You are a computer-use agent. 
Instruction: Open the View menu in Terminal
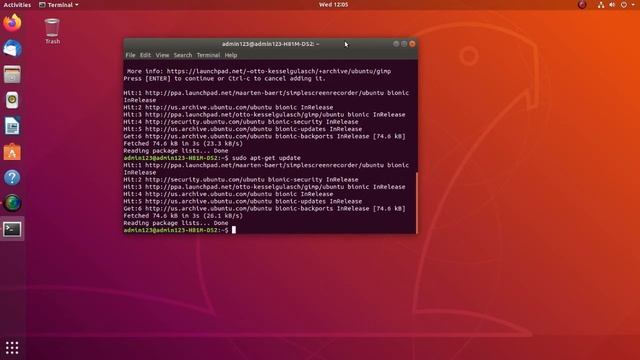tap(162, 55)
